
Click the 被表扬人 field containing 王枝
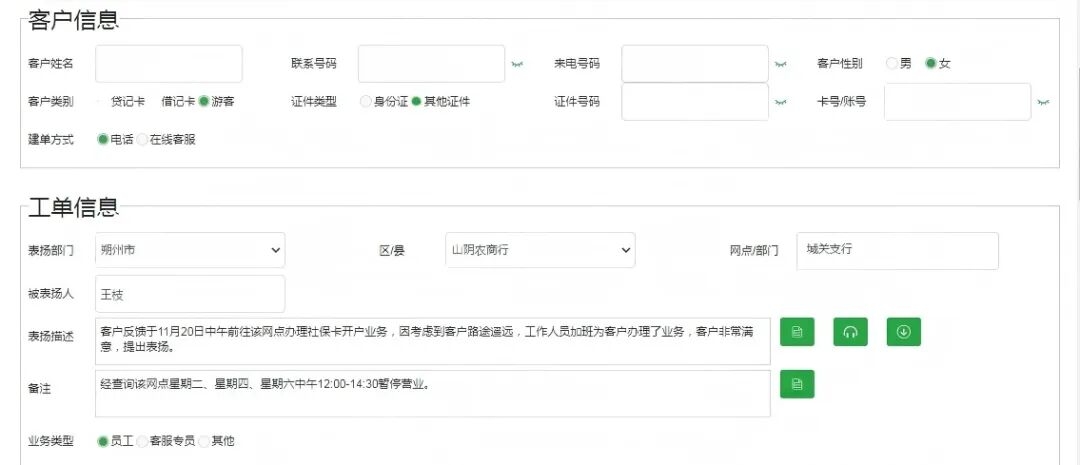click(x=190, y=294)
